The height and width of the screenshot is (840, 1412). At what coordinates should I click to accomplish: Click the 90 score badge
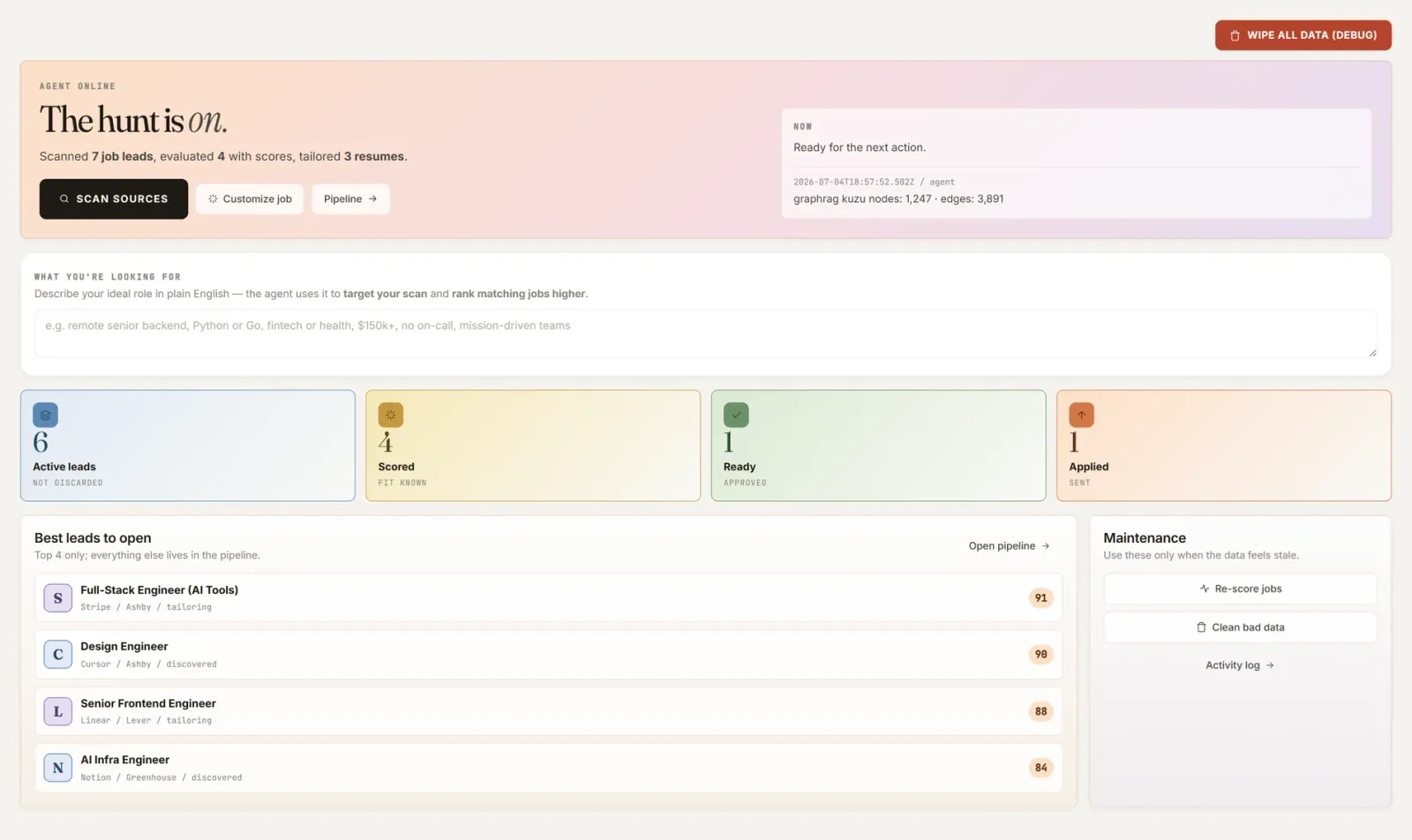[1041, 655]
